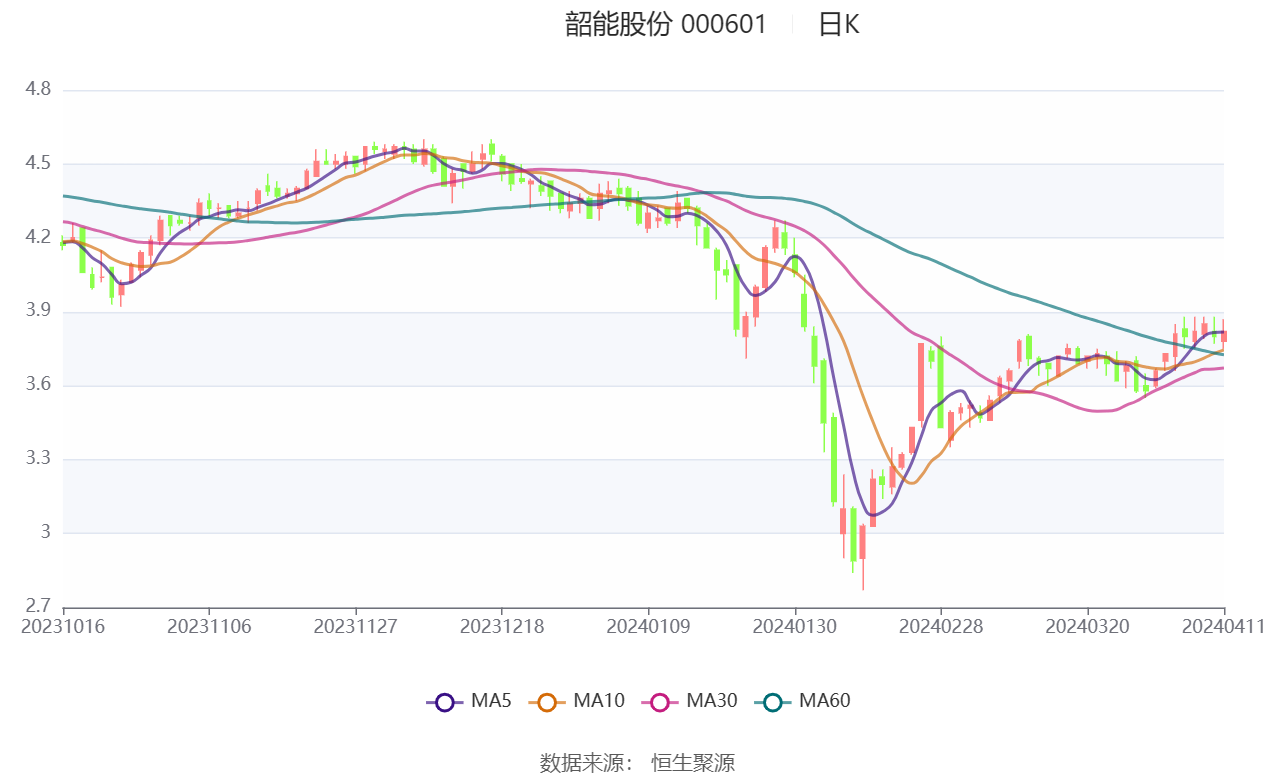
Task: Click the 4.8 price axis label
Action: pos(38,90)
